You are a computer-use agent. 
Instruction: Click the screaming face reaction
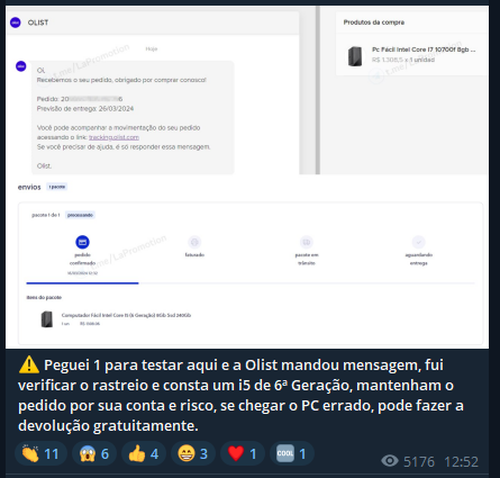pyautogui.click(x=94, y=454)
